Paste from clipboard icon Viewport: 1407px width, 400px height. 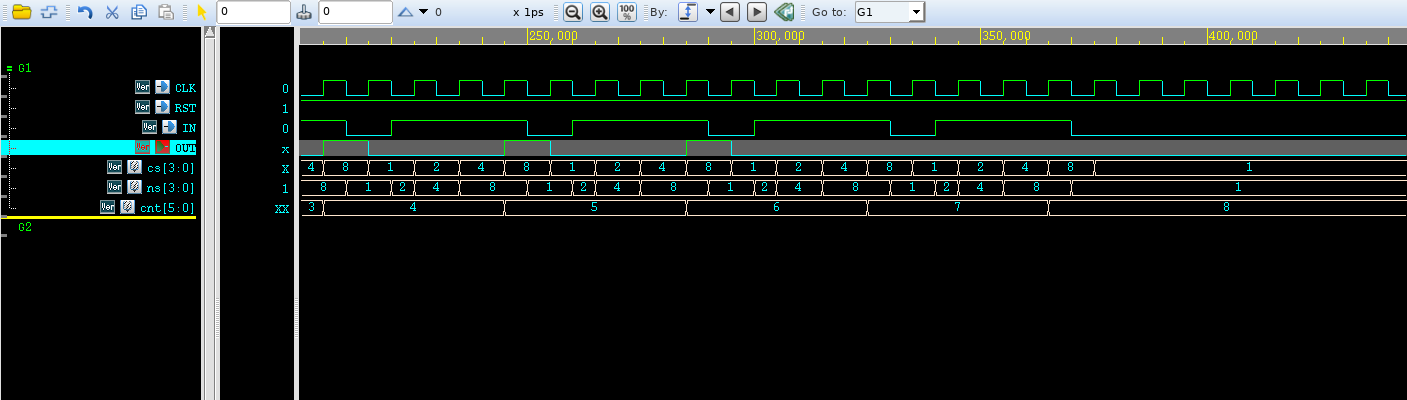click(x=166, y=12)
